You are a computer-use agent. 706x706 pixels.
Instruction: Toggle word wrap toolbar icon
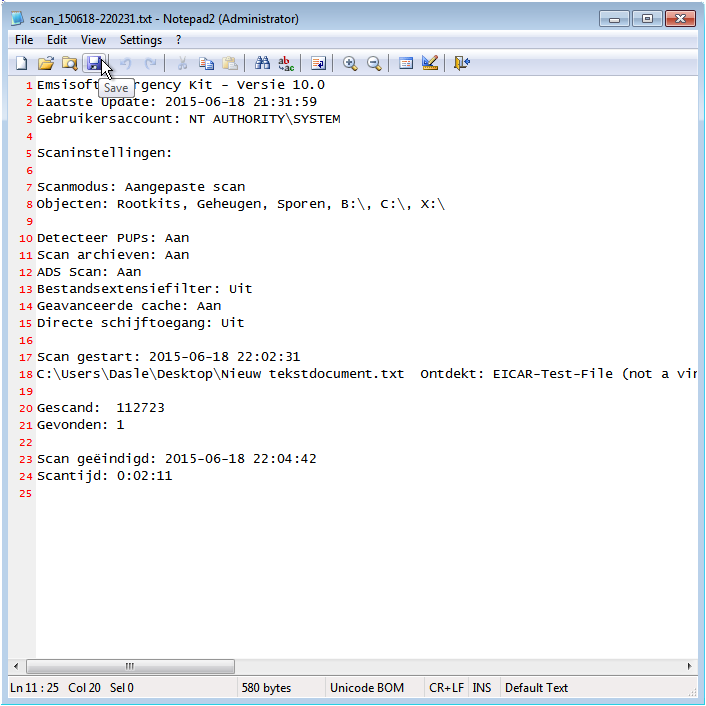click(318, 63)
